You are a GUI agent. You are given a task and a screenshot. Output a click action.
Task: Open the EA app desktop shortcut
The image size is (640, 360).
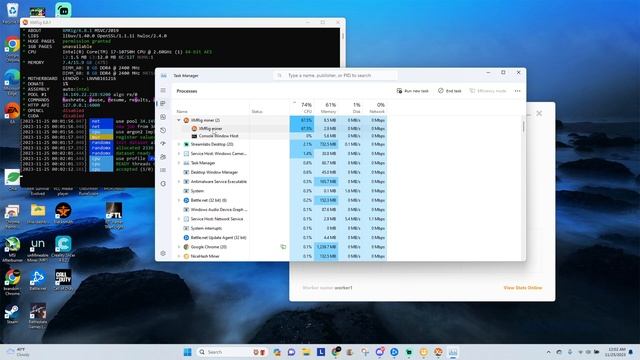(x=12, y=112)
